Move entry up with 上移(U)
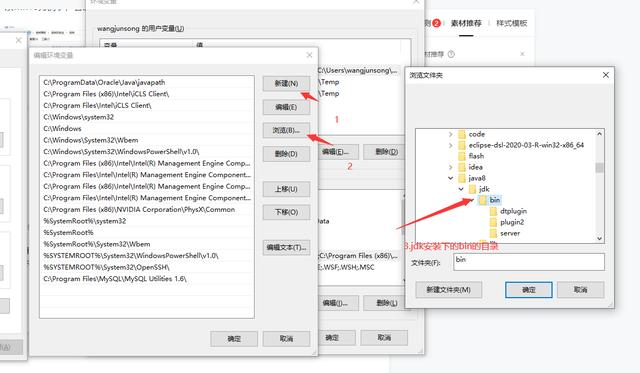The width and height of the screenshot is (640, 373). (x=286, y=189)
